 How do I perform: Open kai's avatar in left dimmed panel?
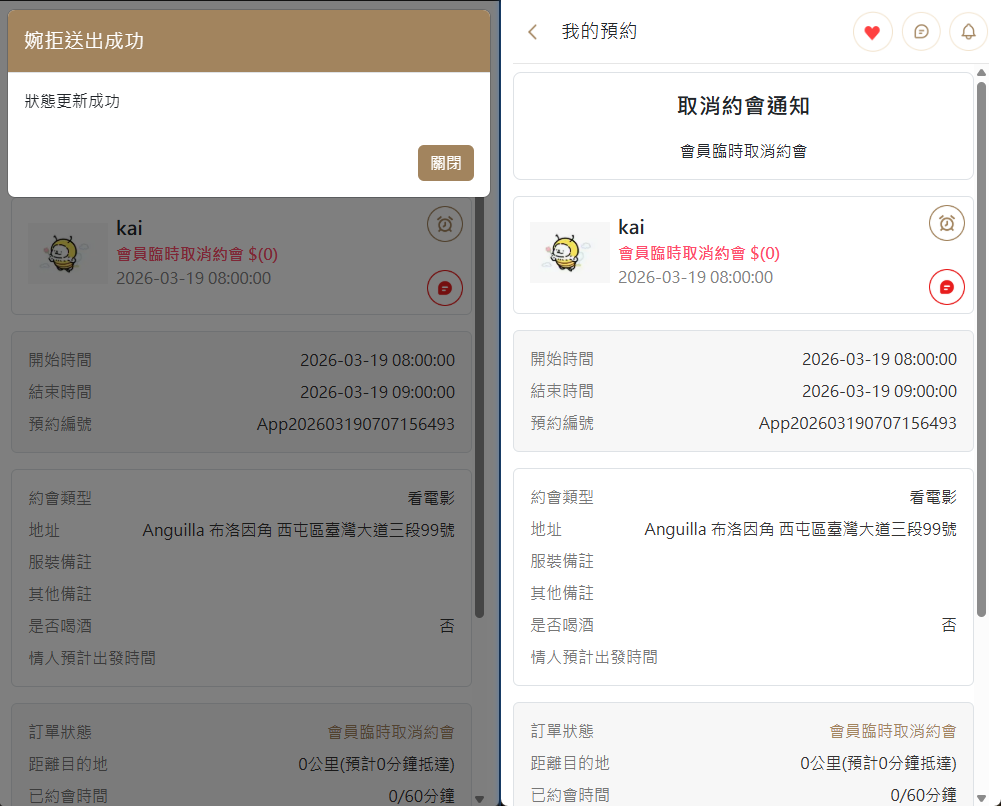[x=68, y=253]
